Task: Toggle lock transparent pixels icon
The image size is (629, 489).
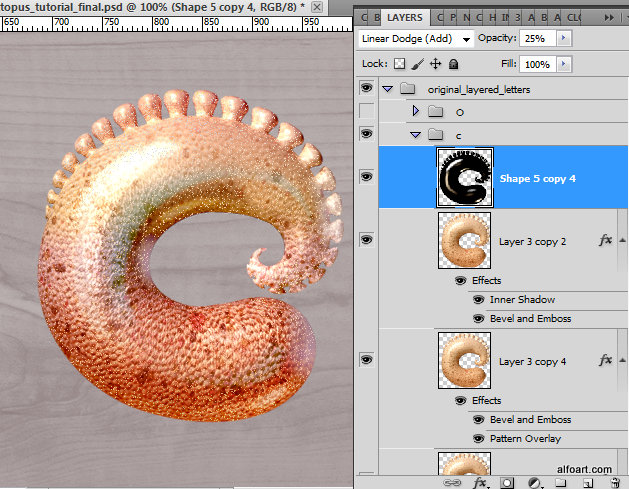Action: (x=399, y=64)
